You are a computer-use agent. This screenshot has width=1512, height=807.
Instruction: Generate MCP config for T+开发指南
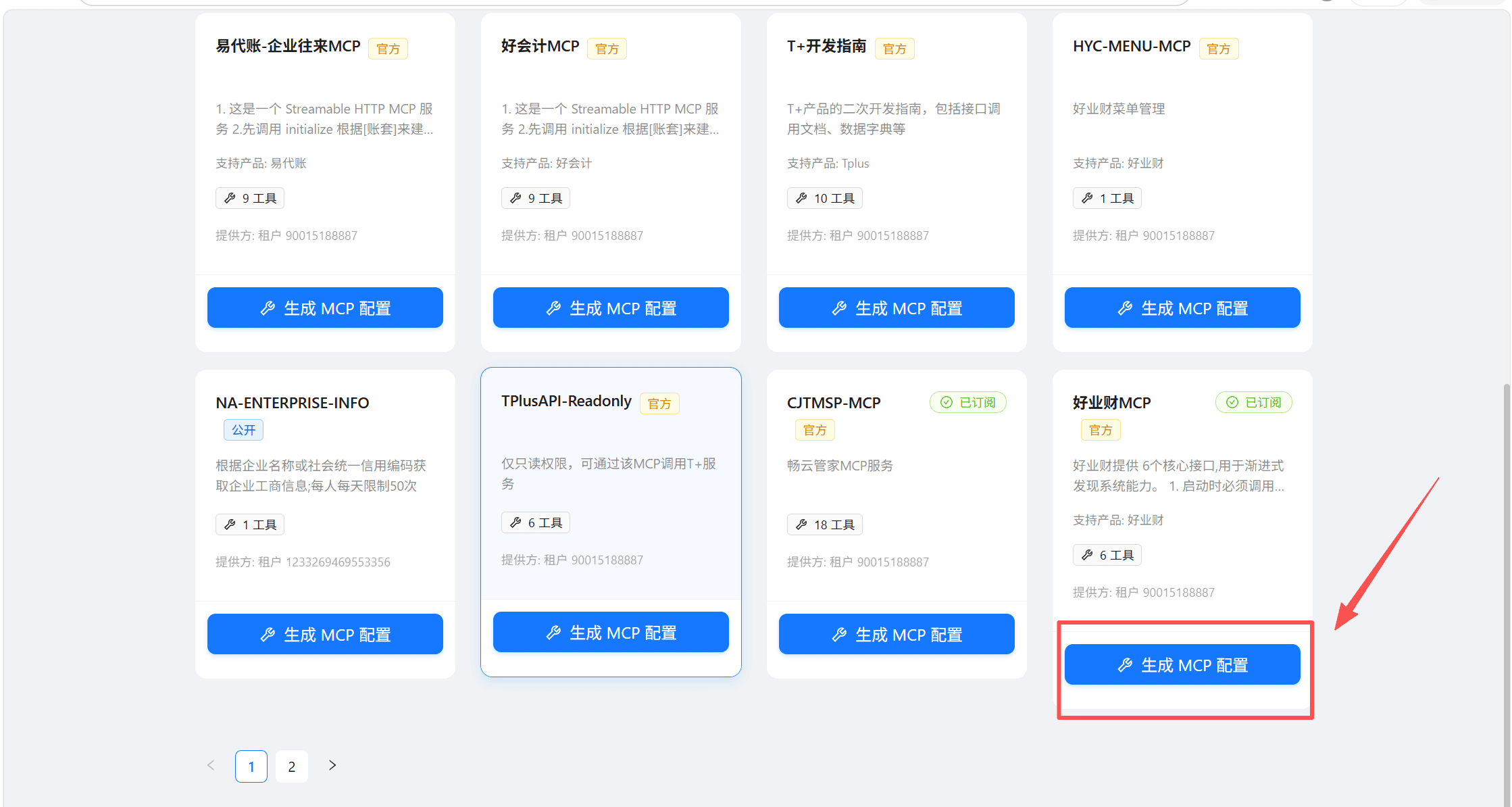pos(897,308)
